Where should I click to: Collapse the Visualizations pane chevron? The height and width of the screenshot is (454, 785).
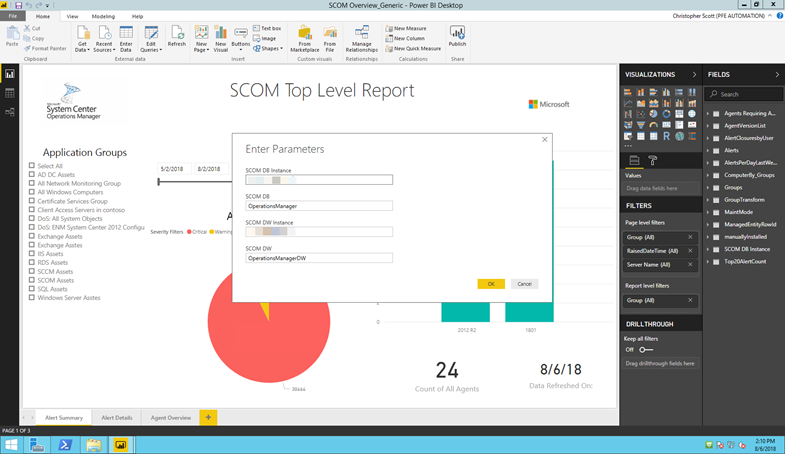coord(694,74)
